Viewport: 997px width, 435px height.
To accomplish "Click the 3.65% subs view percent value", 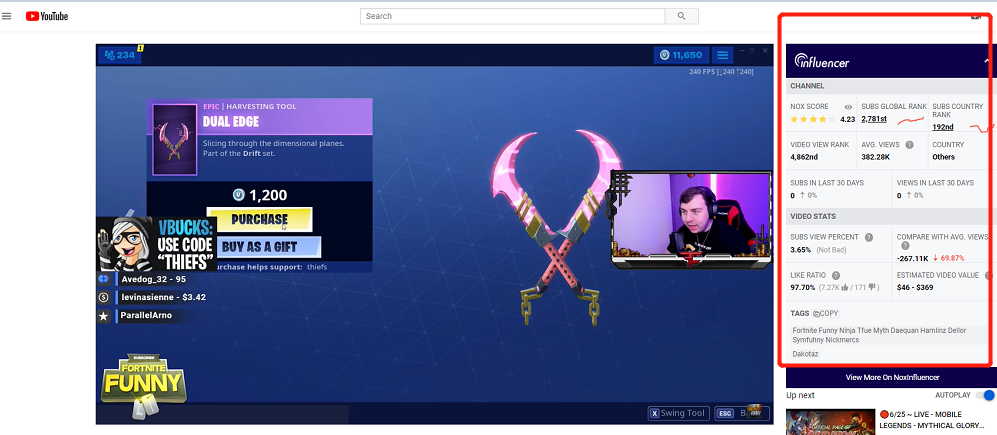I will pyautogui.click(x=801, y=250).
